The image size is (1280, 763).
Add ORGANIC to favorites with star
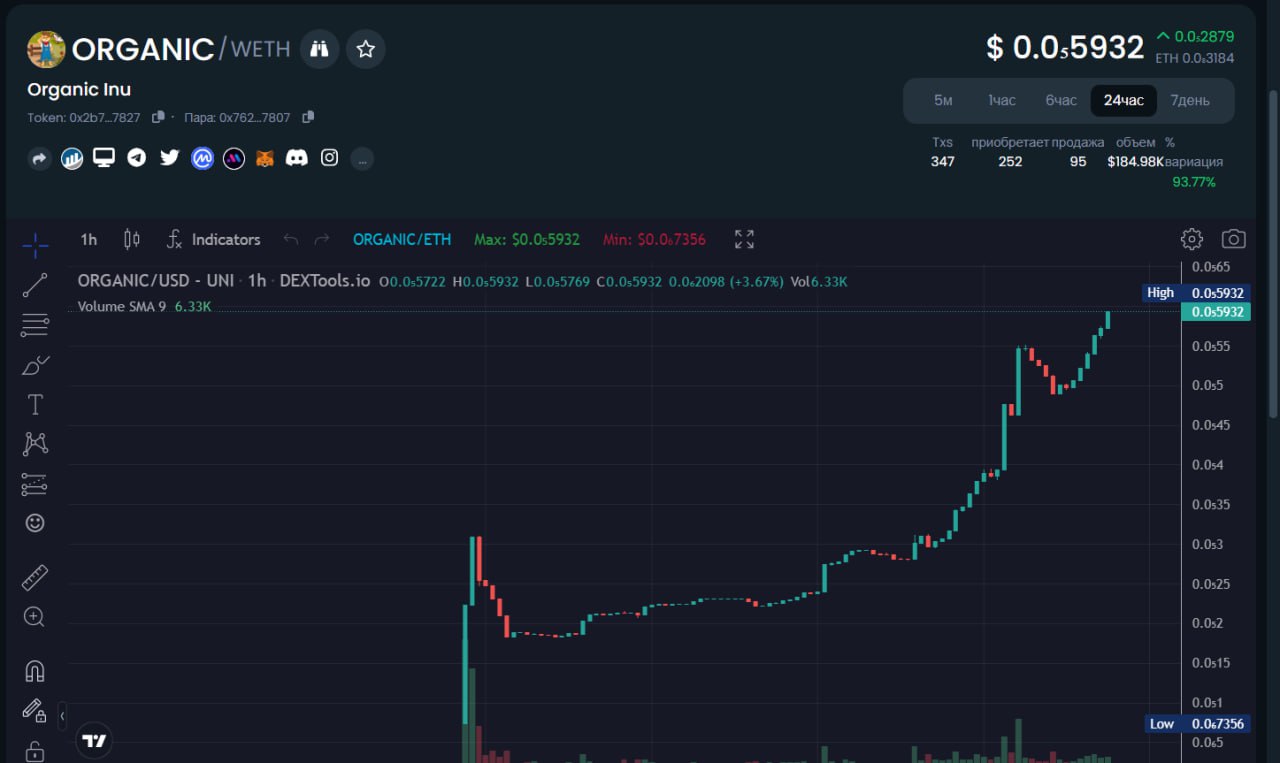point(366,49)
